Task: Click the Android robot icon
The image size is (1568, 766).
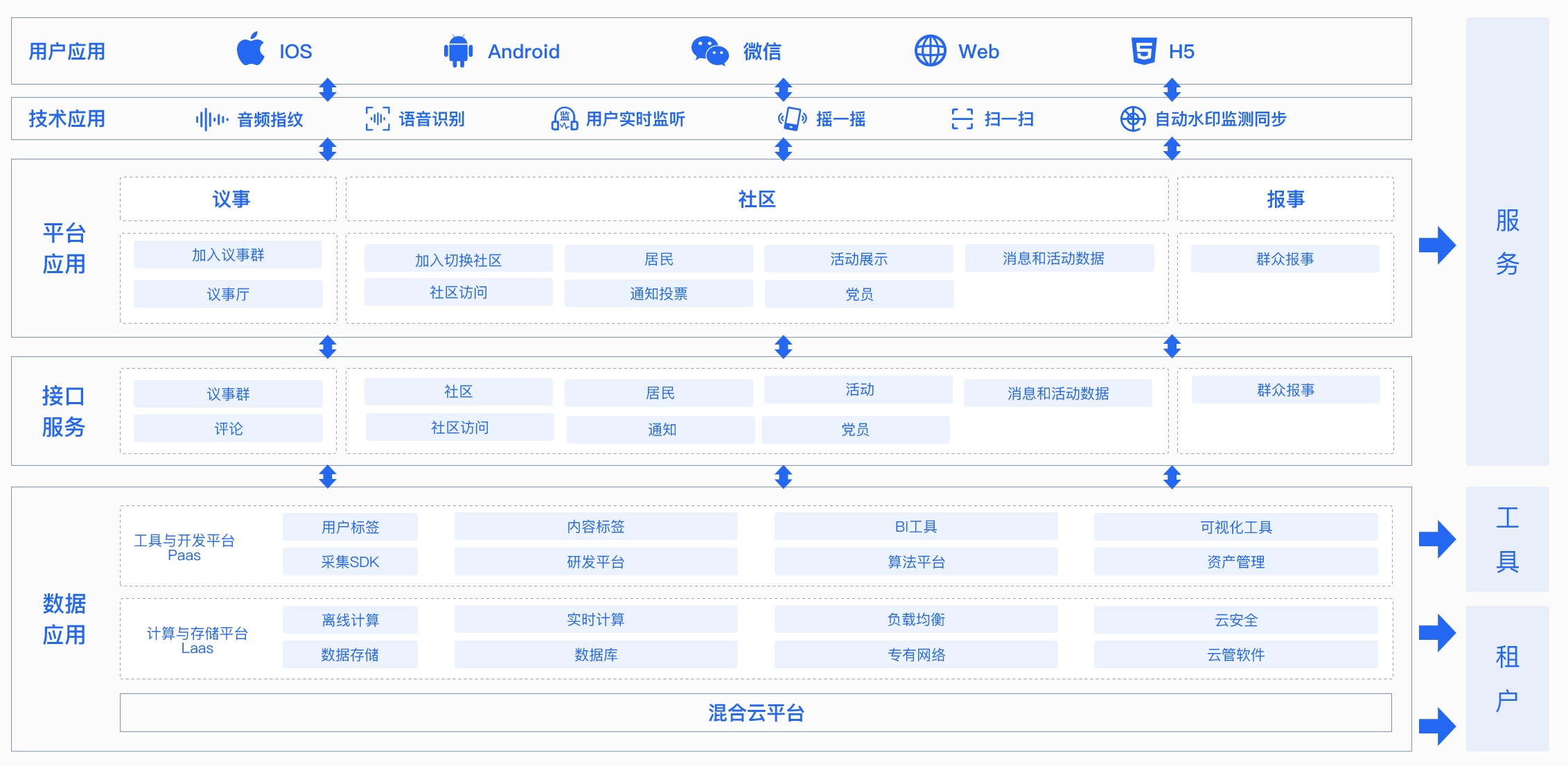Action: (x=458, y=51)
